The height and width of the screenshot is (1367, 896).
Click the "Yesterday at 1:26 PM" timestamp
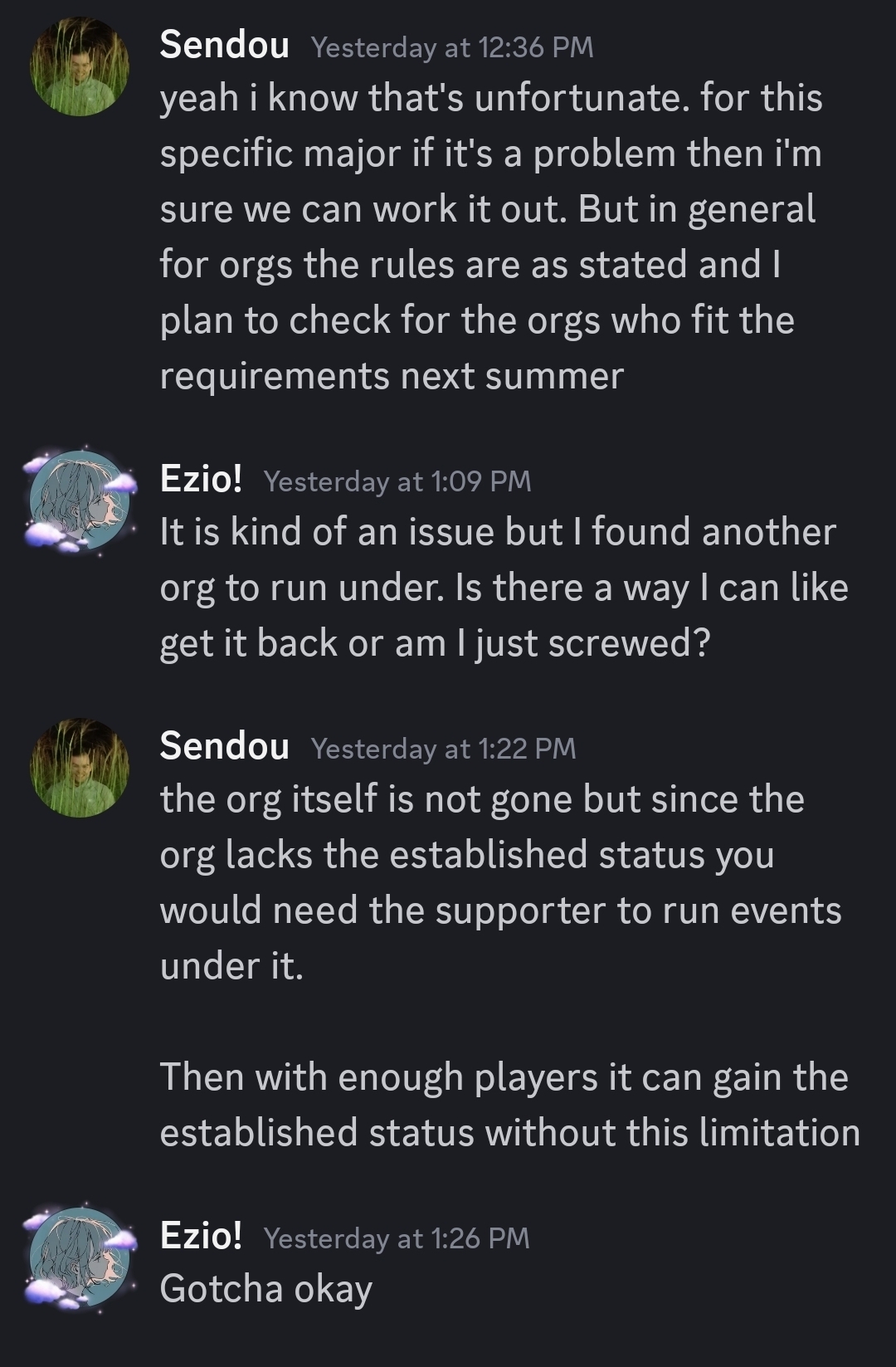pyautogui.click(x=397, y=1238)
